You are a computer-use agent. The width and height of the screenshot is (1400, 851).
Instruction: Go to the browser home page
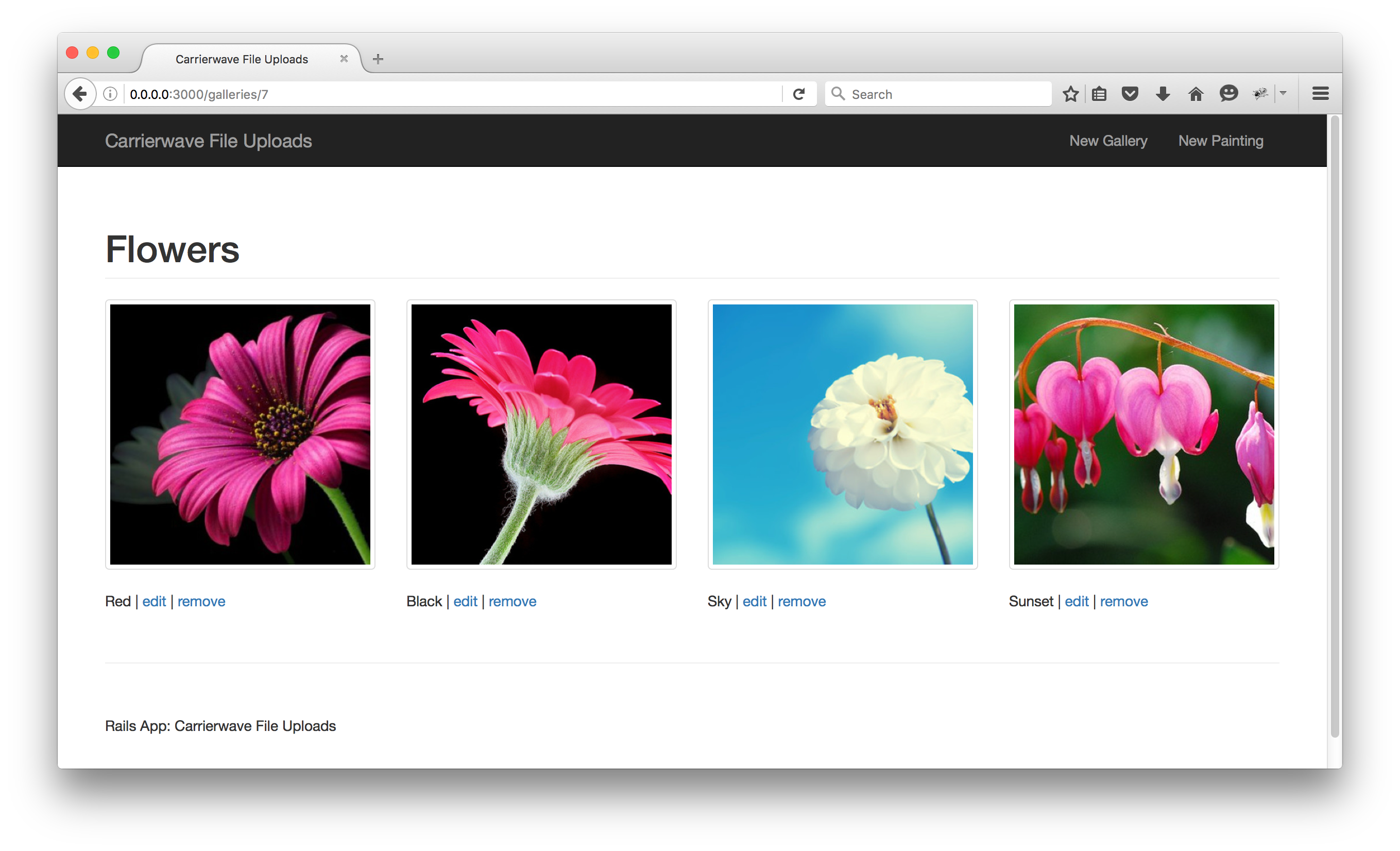(1196, 94)
